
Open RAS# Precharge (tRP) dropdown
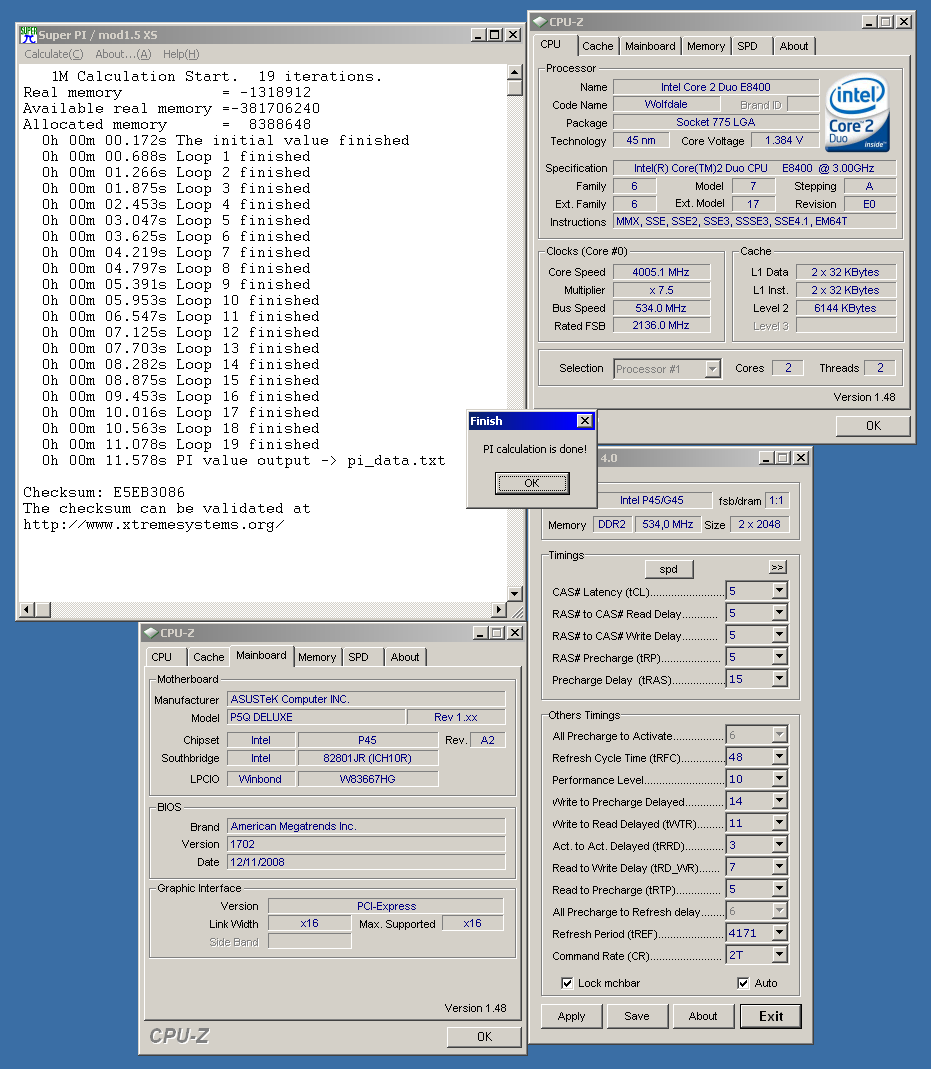[x=780, y=657]
